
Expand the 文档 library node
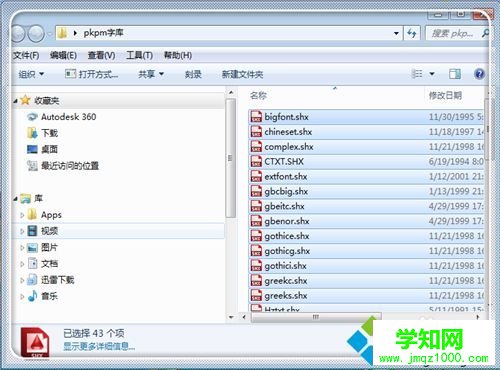coord(22,264)
